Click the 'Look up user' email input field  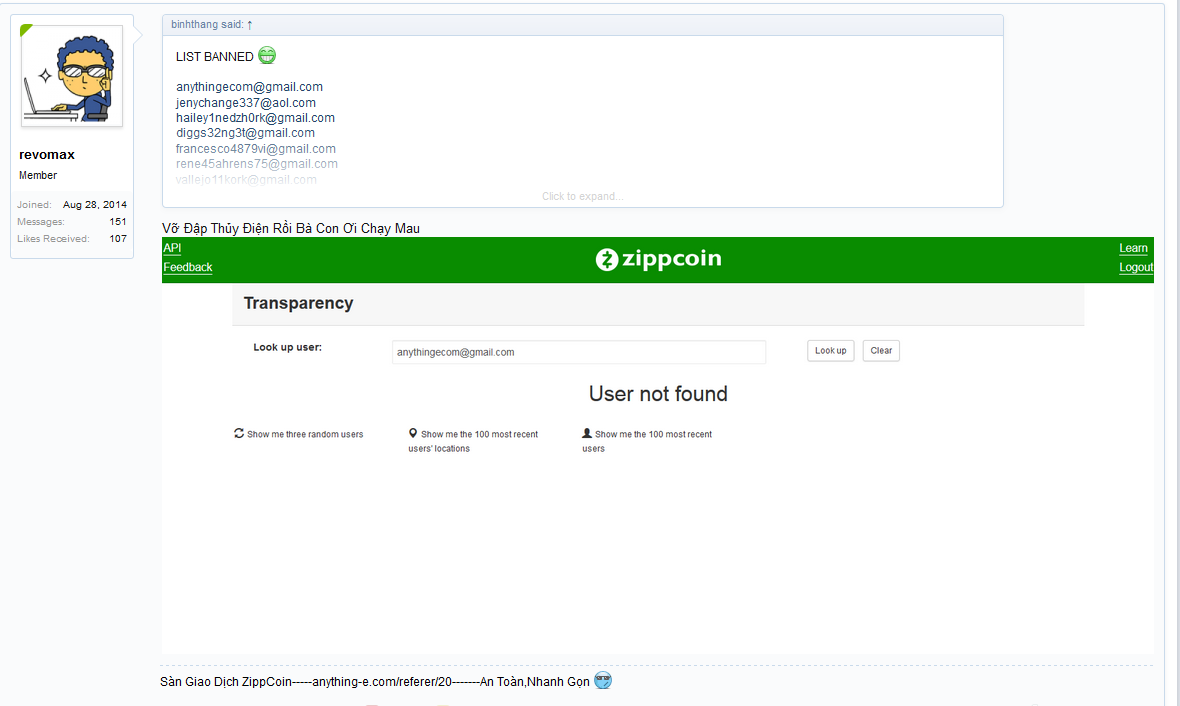coord(579,352)
